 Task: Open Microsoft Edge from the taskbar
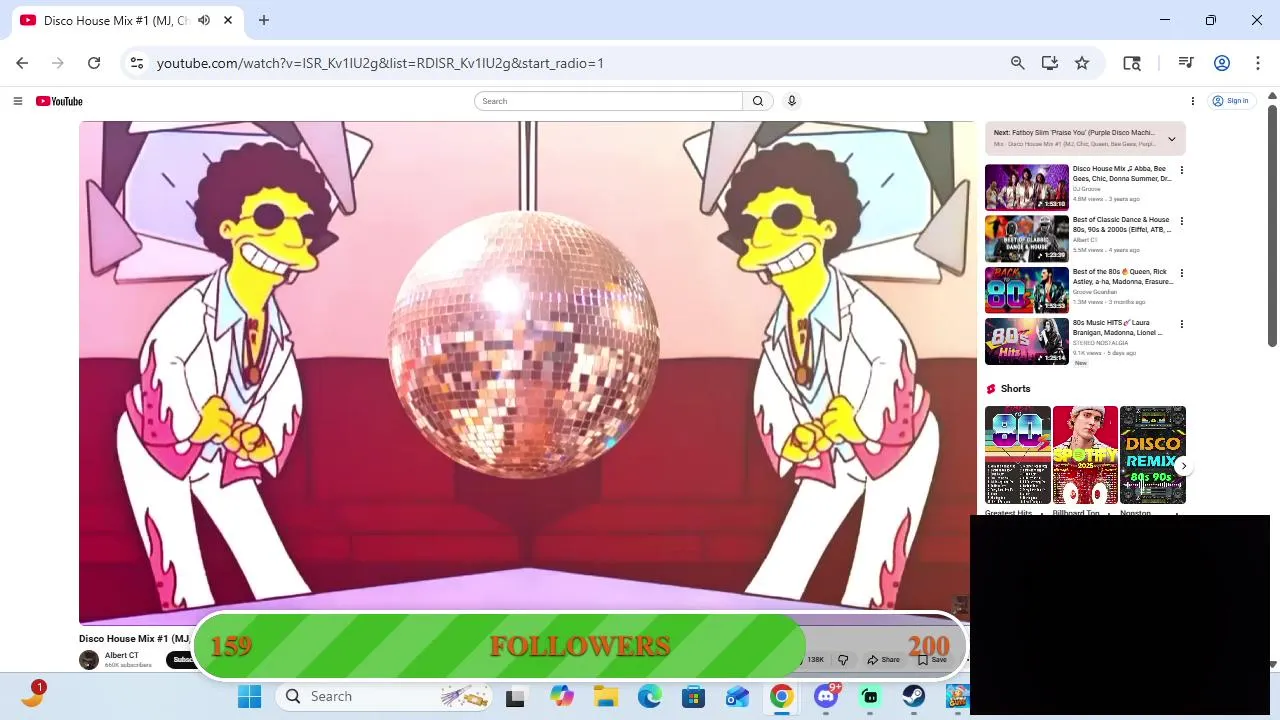tap(649, 697)
